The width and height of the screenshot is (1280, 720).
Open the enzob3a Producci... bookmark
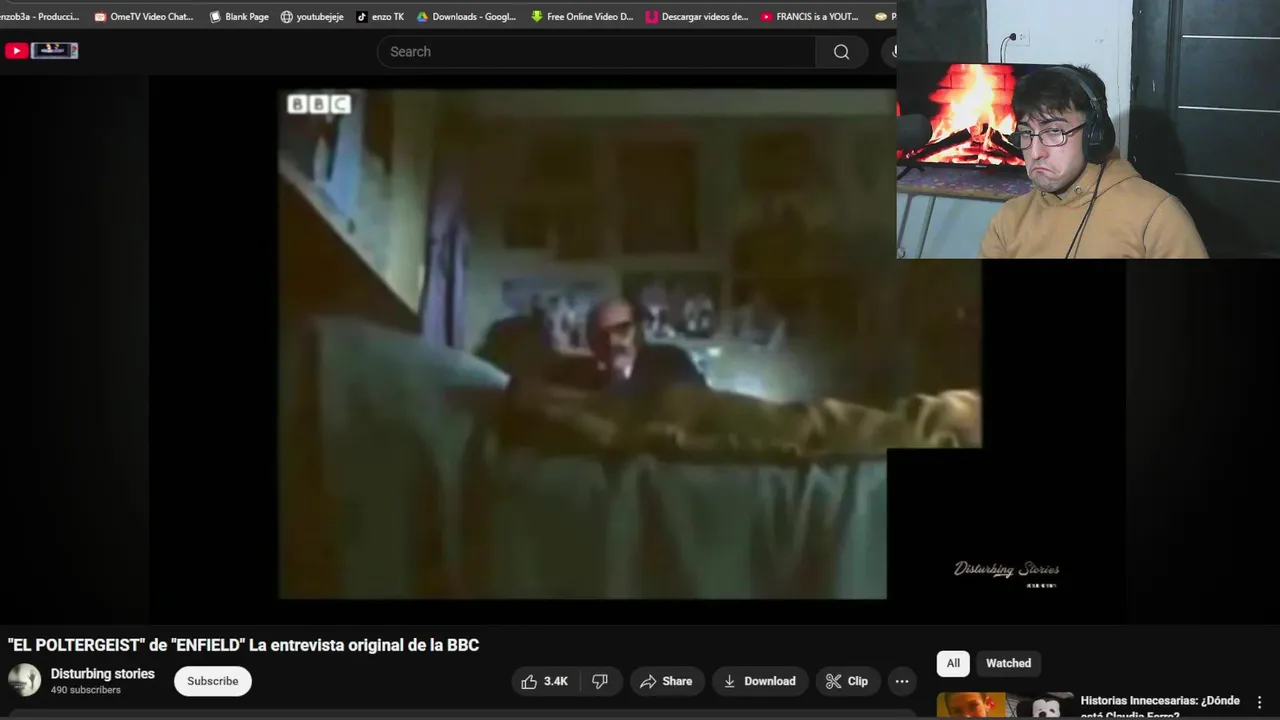[40, 16]
